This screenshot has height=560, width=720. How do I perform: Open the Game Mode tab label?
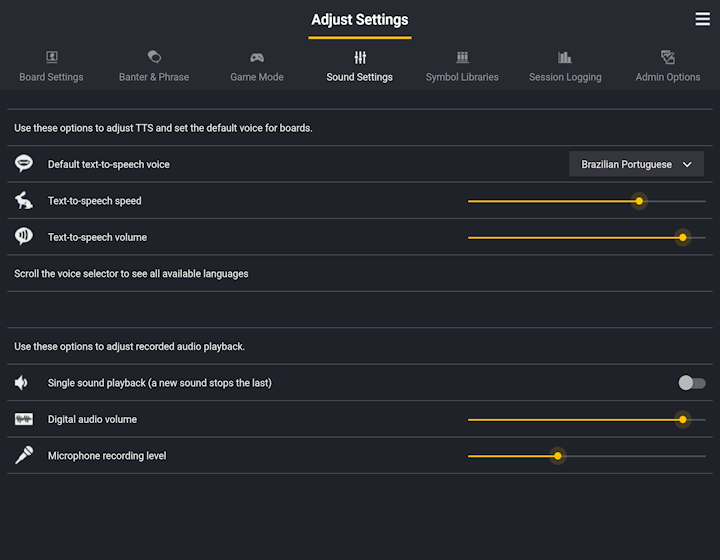pyautogui.click(x=257, y=77)
